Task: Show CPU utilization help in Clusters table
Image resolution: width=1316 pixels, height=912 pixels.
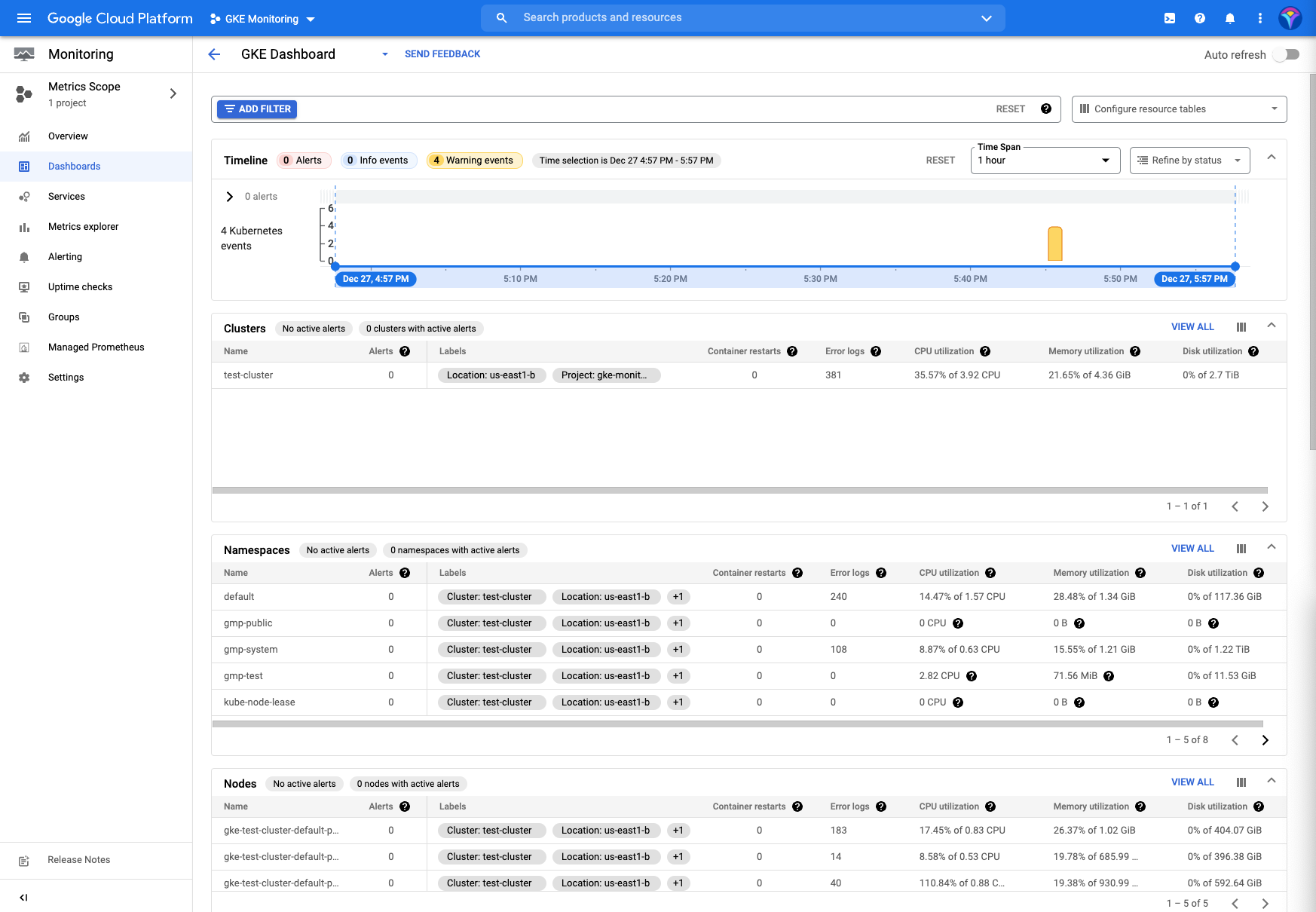Action: (x=985, y=351)
